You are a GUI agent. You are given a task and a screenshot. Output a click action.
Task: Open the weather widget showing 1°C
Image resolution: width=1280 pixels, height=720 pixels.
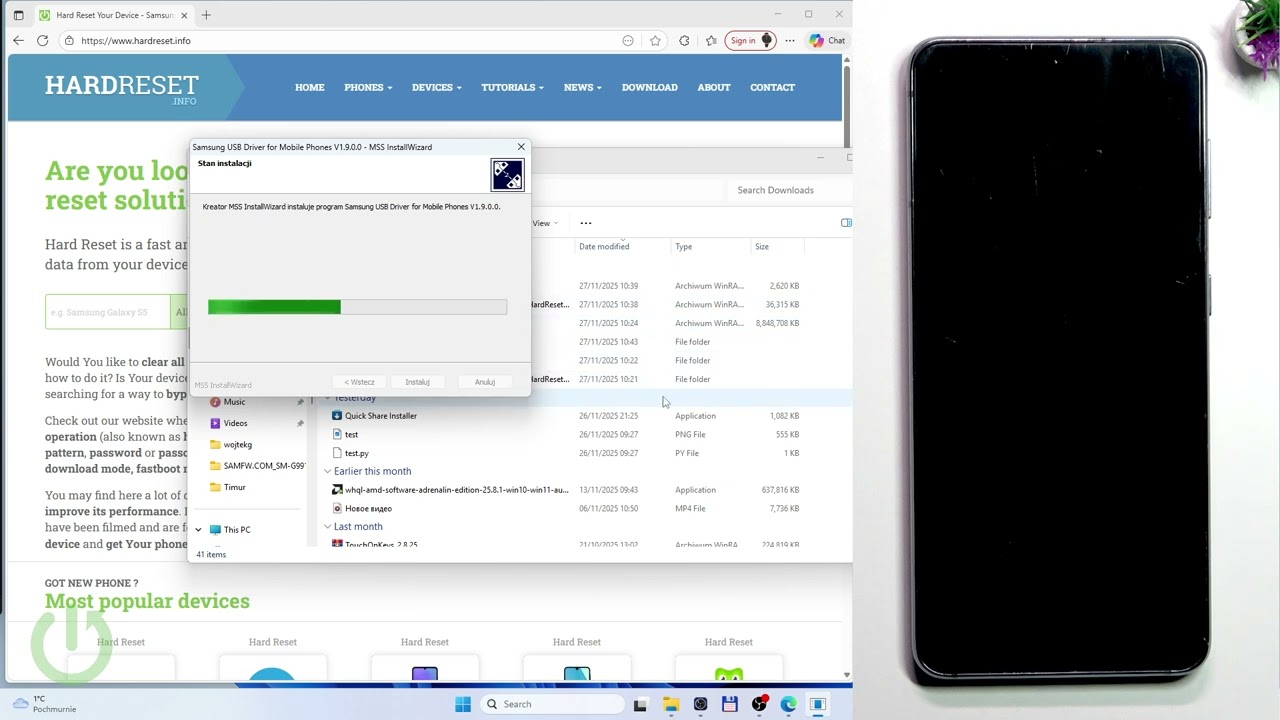click(44, 704)
